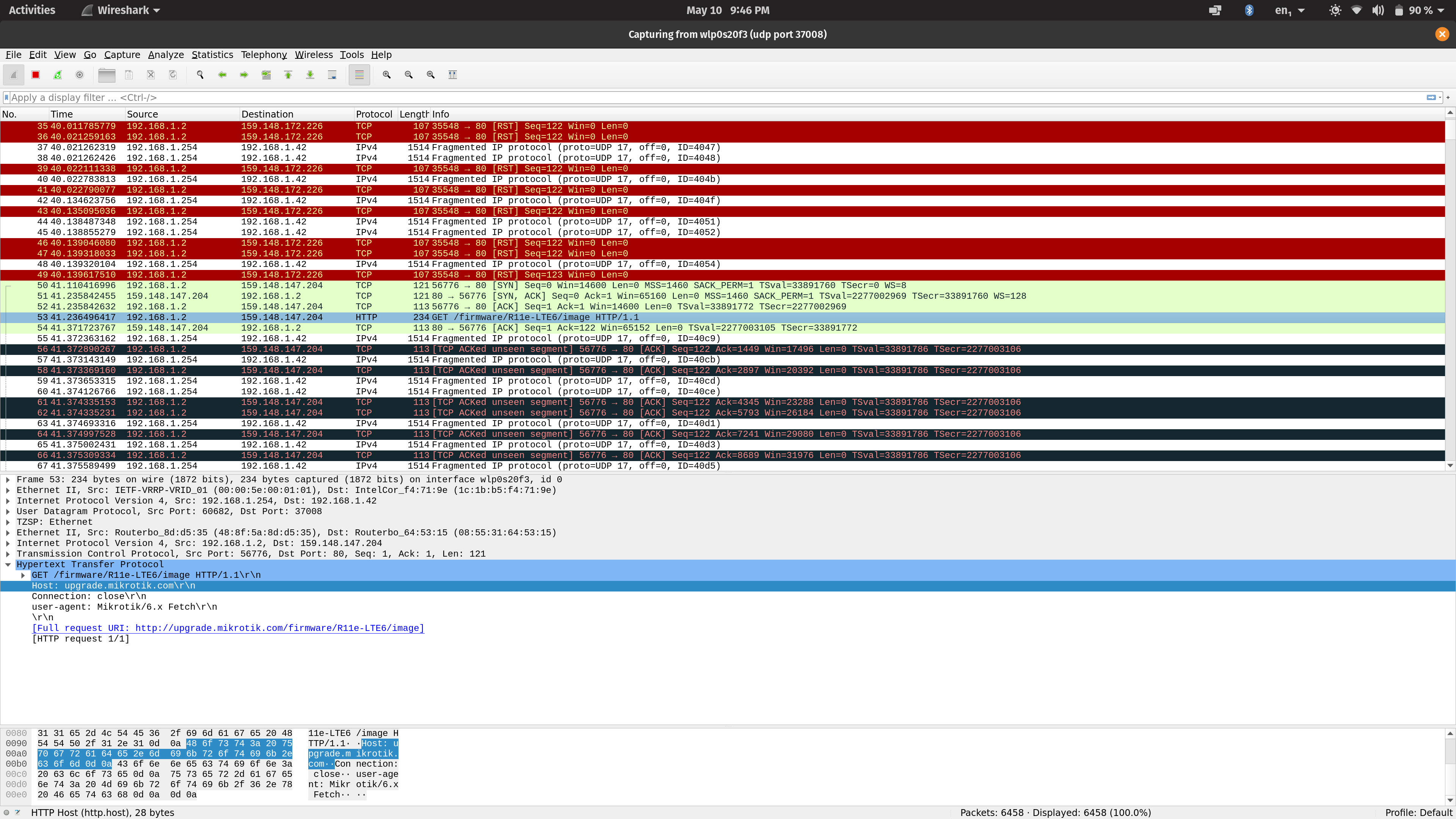The height and width of the screenshot is (819, 1456).
Task: Click the display filter bookmark icon
Action: 7,97
